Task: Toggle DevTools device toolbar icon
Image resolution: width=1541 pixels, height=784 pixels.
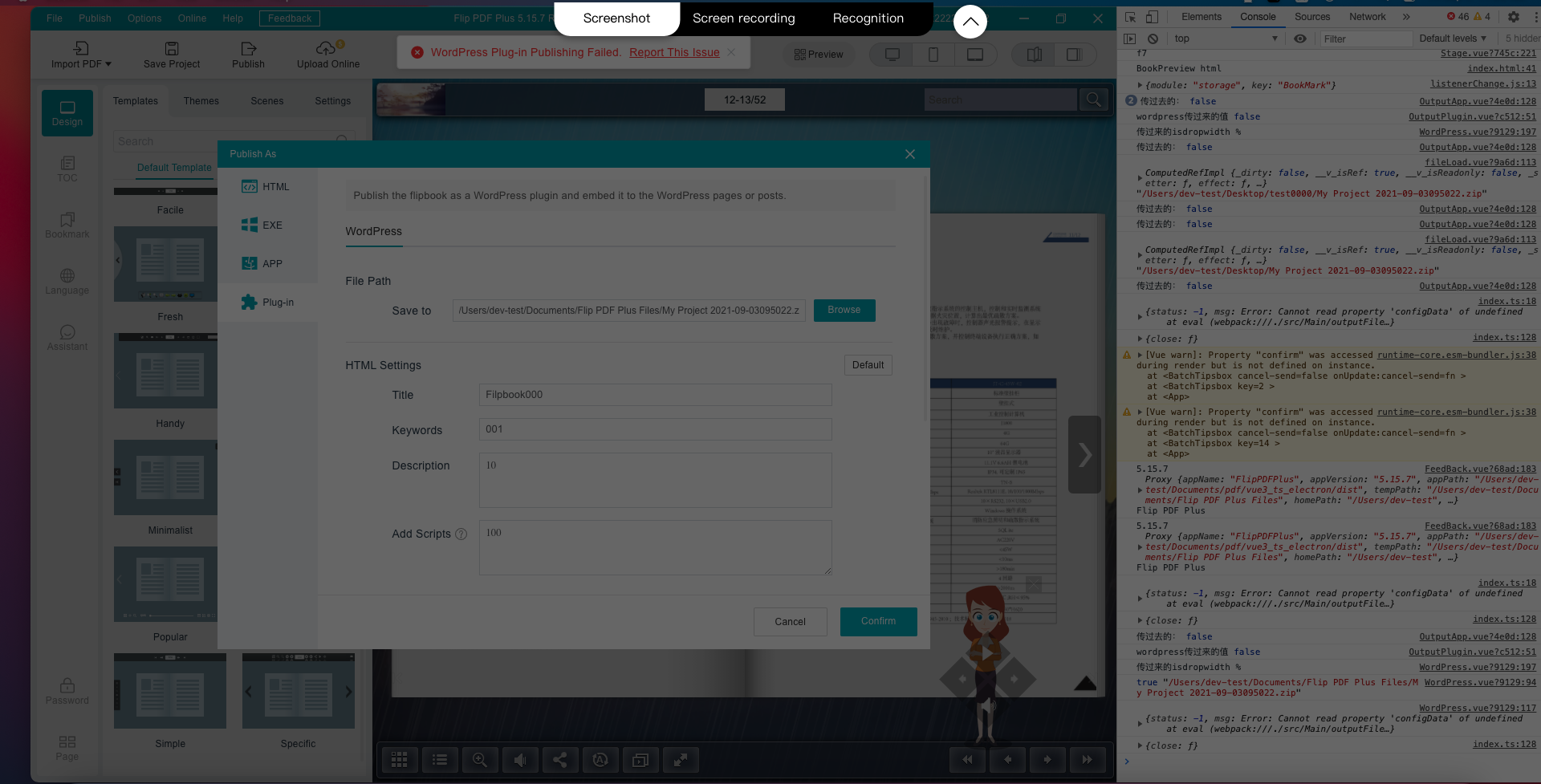Action: coord(1152,17)
